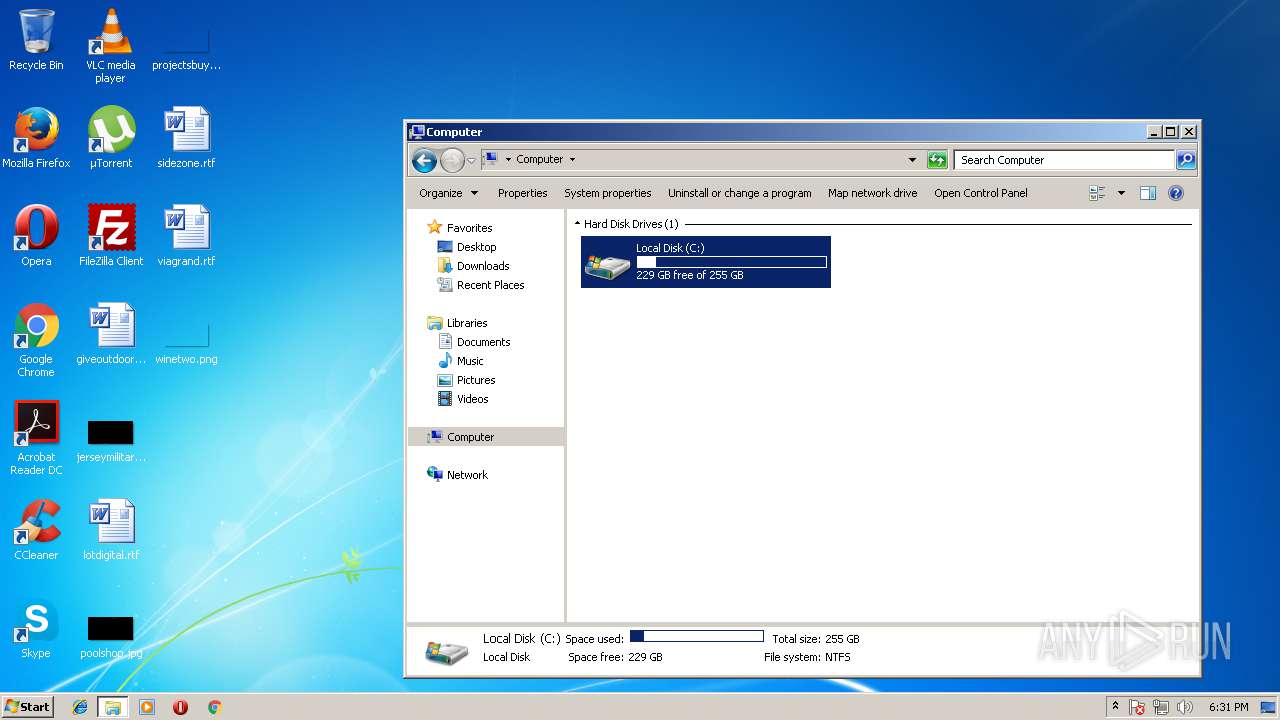Open Opera from the taskbar
1280x720 pixels.
pyautogui.click(x=180, y=707)
